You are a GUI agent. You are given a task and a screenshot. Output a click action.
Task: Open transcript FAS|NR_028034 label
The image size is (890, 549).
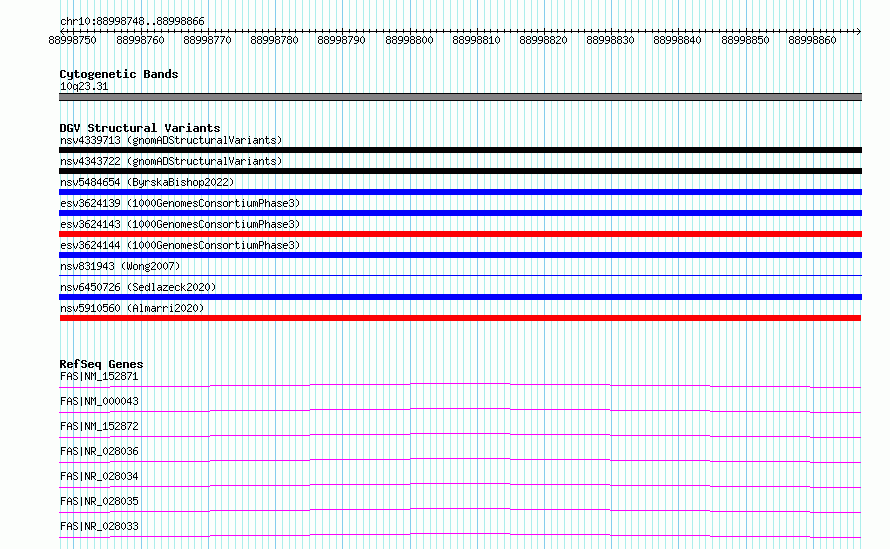(x=99, y=476)
